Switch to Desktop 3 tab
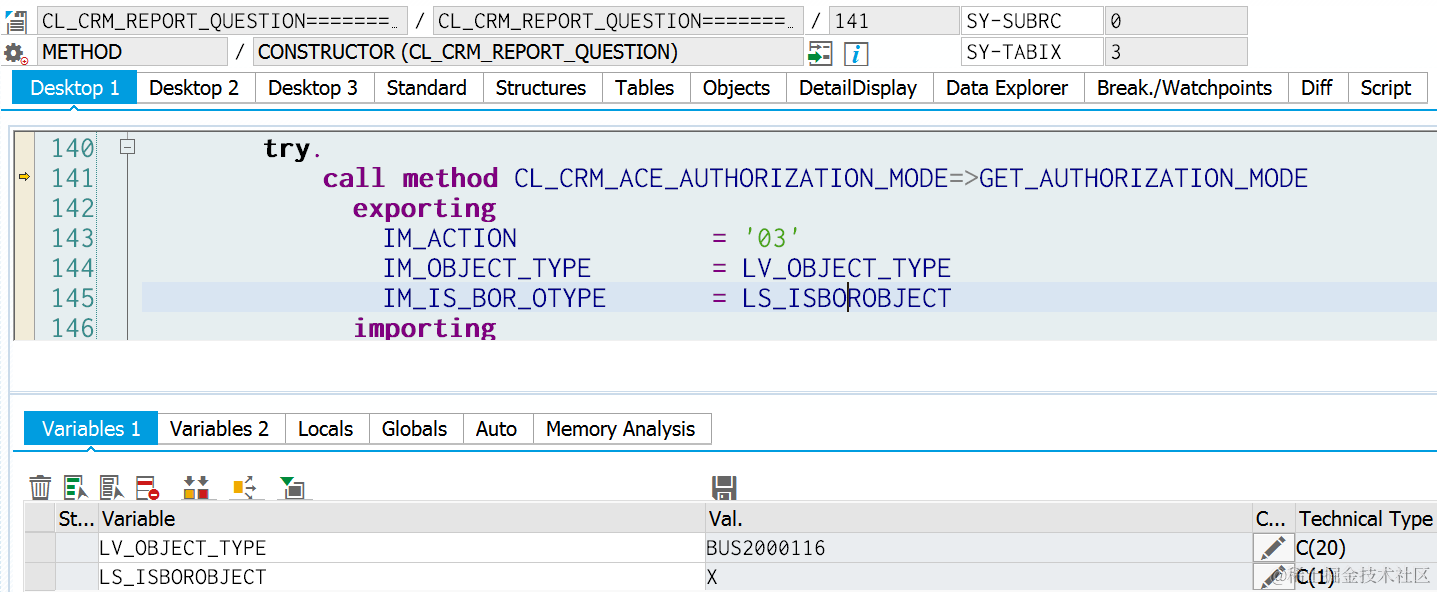This screenshot has height=592, width=1437. 313,88
